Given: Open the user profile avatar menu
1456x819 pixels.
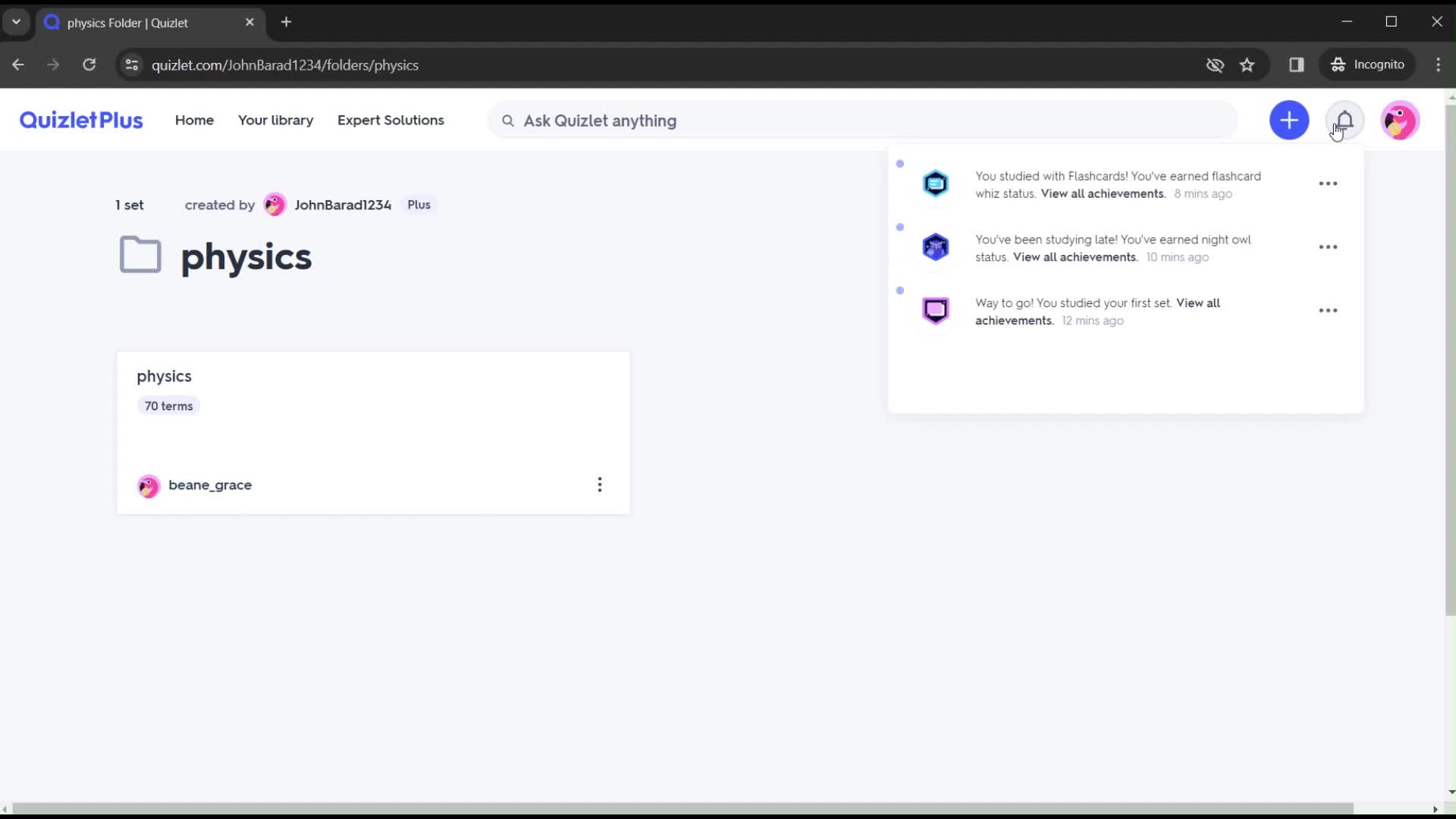Looking at the screenshot, I should pyautogui.click(x=1400, y=120).
